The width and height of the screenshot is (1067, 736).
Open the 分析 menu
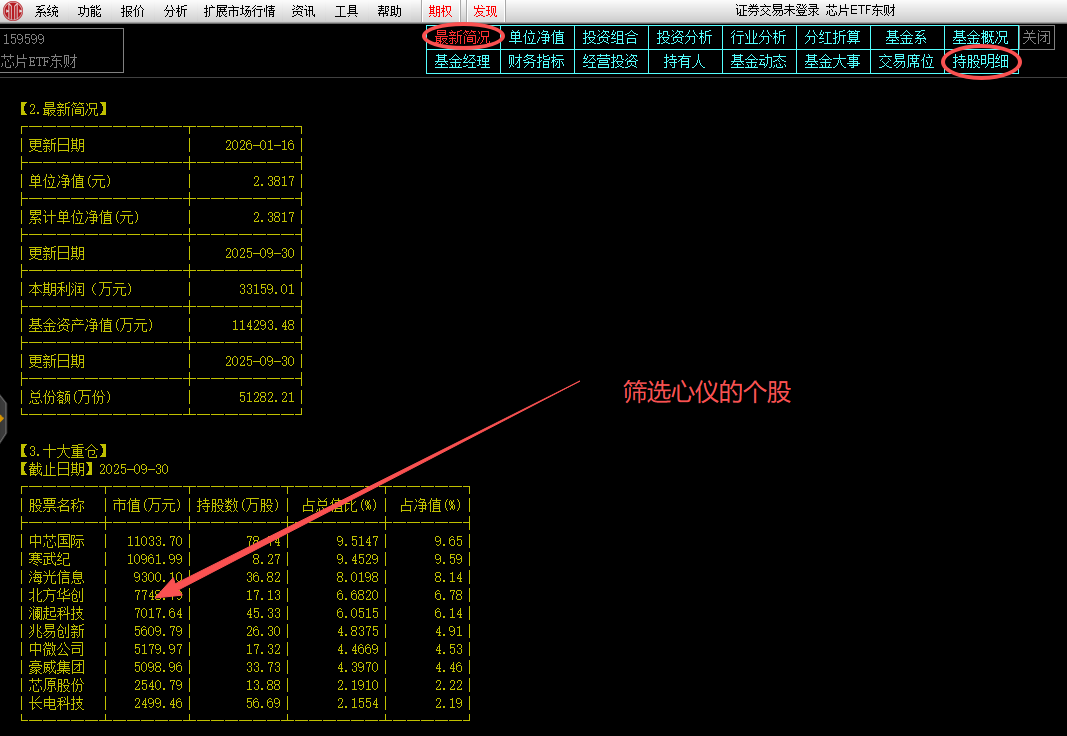(175, 11)
